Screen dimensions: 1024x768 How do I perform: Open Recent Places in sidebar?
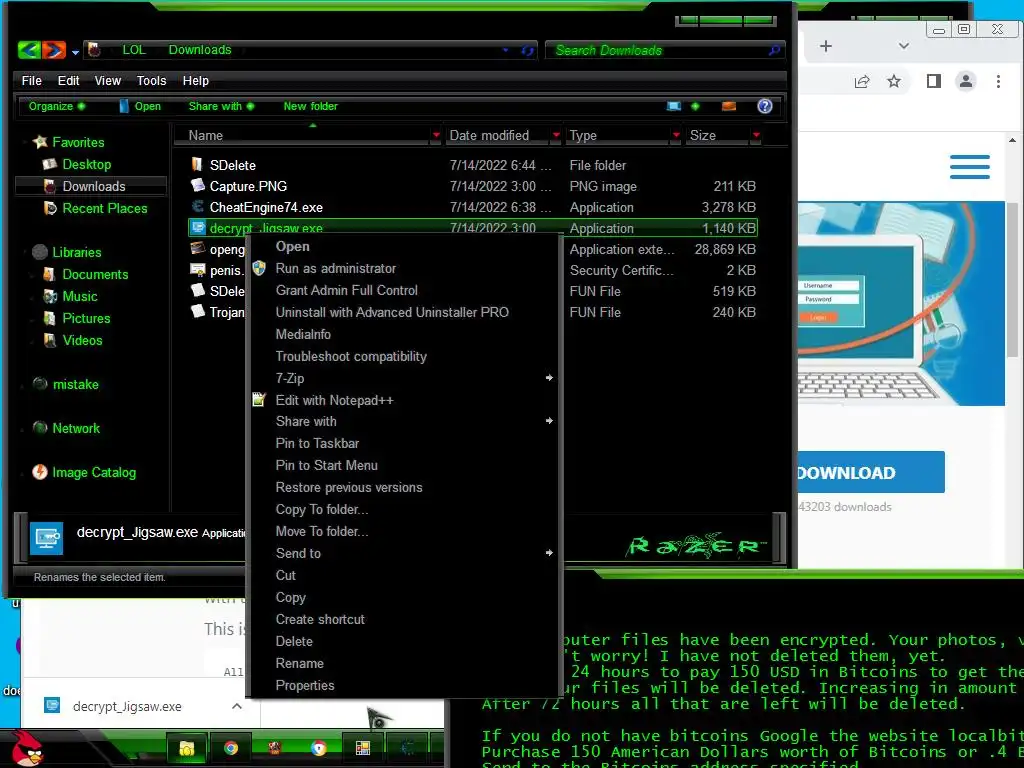tap(104, 208)
